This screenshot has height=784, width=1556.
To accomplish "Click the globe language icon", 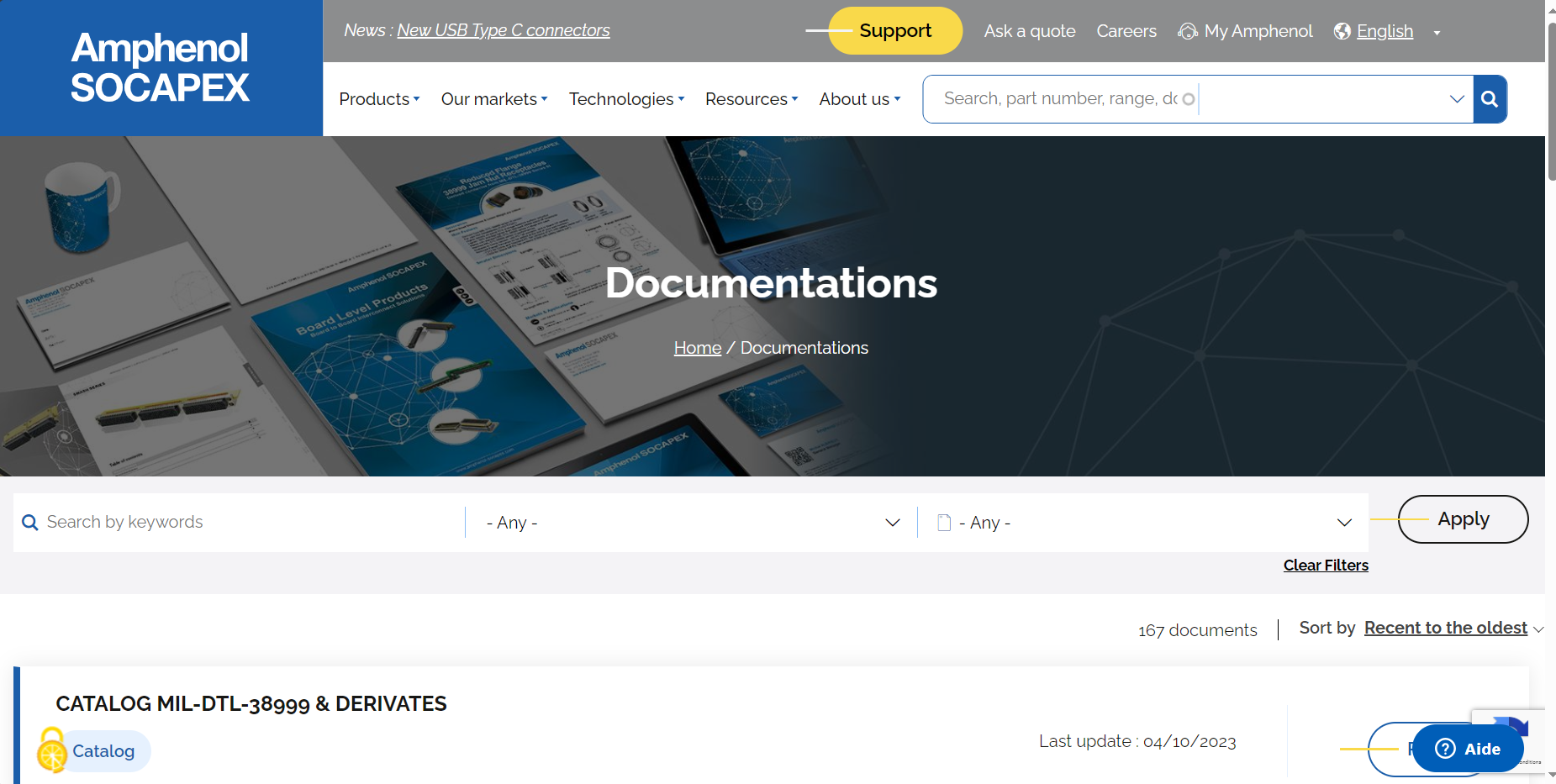I will point(1342,31).
